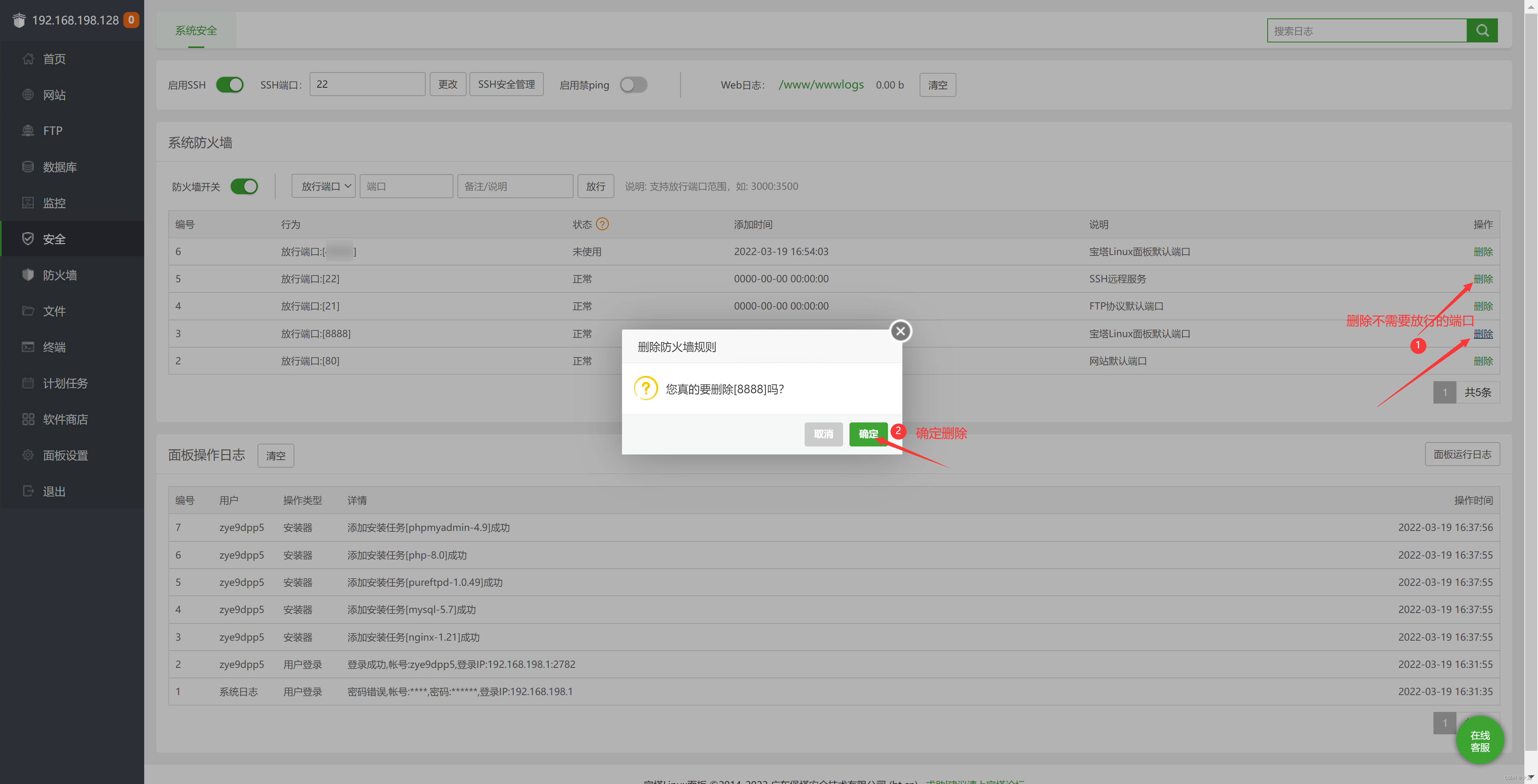Open SSH安全管理
The height and width of the screenshot is (784, 1538).
pyautogui.click(x=506, y=84)
